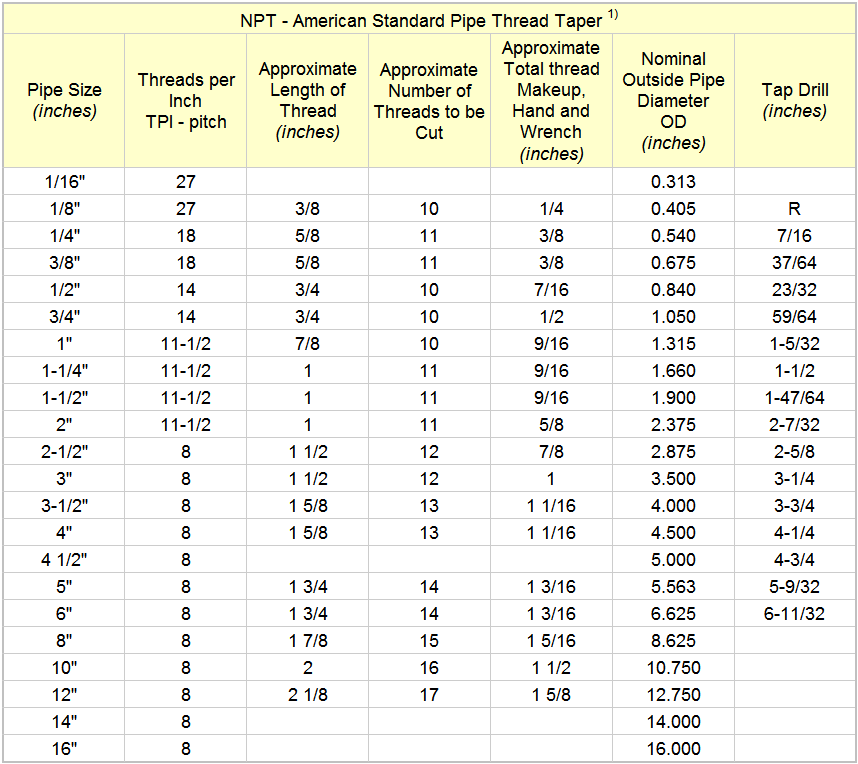The height and width of the screenshot is (764, 858).
Task: Click the Tap Drill column header
Action: pyautogui.click(x=795, y=100)
